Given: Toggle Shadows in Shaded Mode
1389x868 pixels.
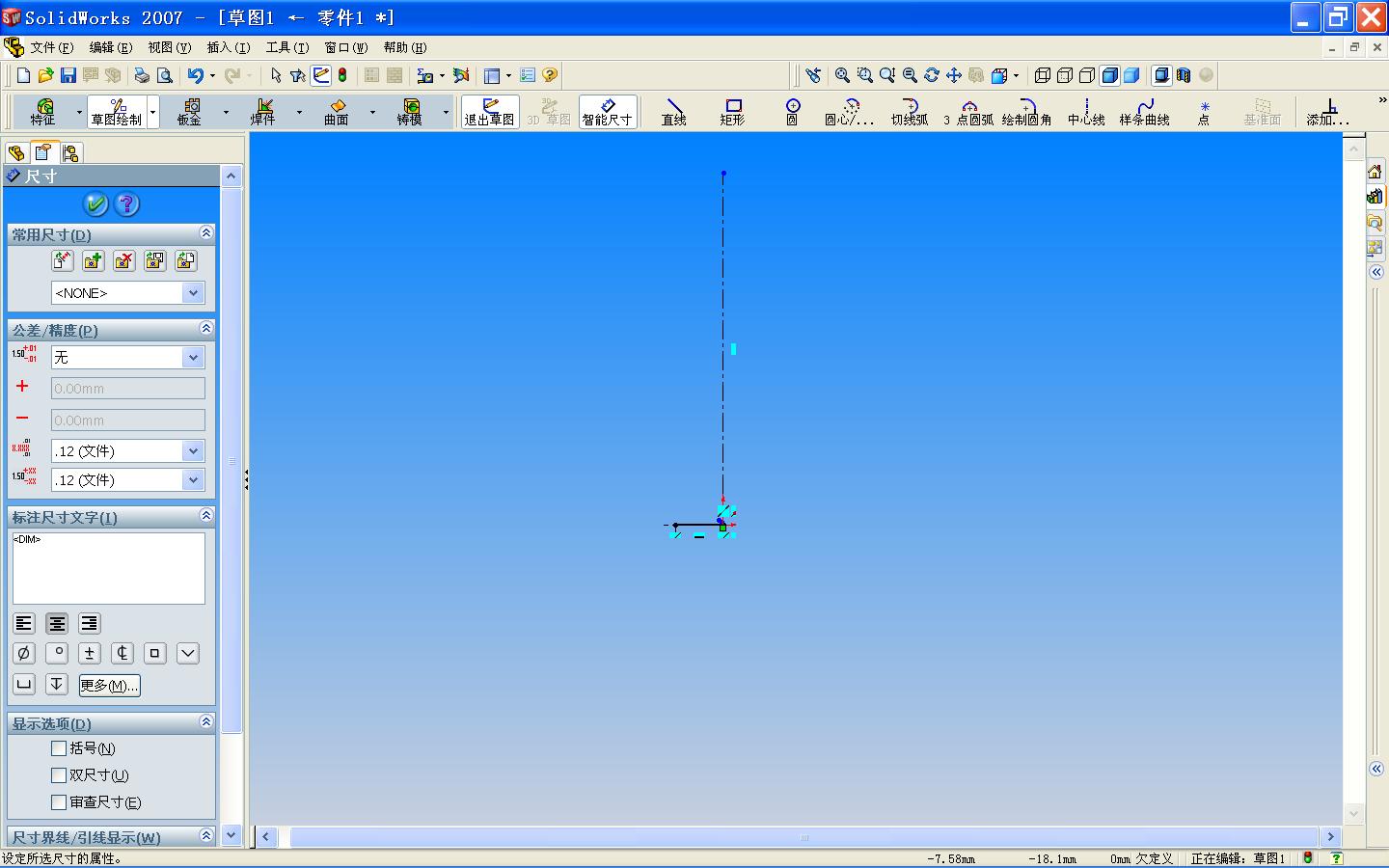Looking at the screenshot, I should pos(1161,75).
